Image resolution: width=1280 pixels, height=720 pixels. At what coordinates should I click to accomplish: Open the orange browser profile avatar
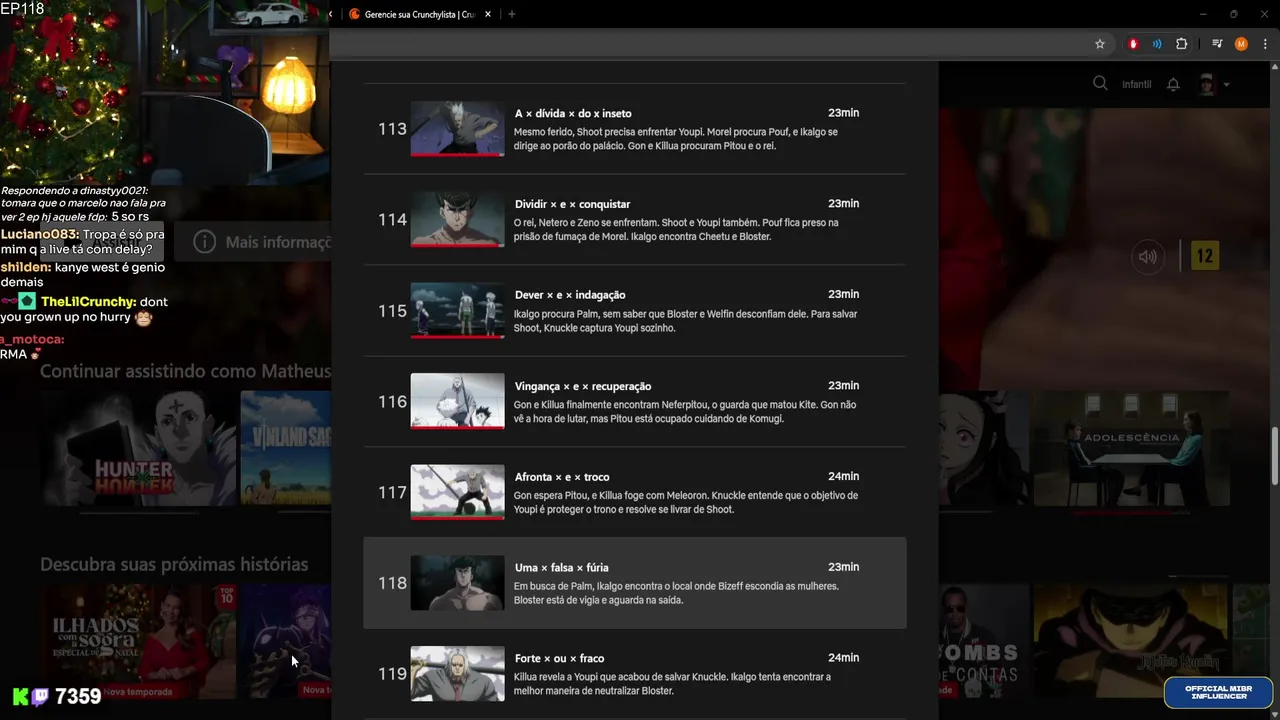[x=1241, y=44]
